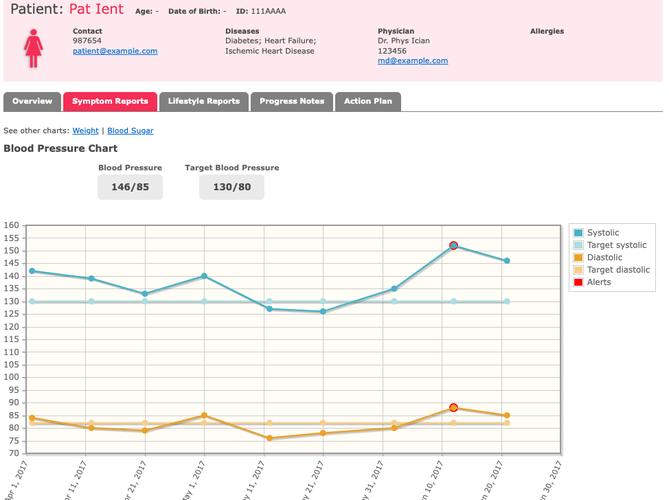The width and height of the screenshot is (669, 500).
Task: Switch to the Lifestyle Reports tab
Action: coord(204,102)
